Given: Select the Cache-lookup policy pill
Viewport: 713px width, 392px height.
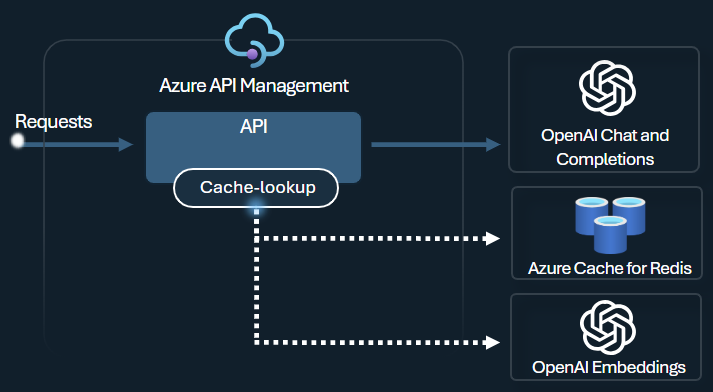Looking at the screenshot, I should pos(256,188).
